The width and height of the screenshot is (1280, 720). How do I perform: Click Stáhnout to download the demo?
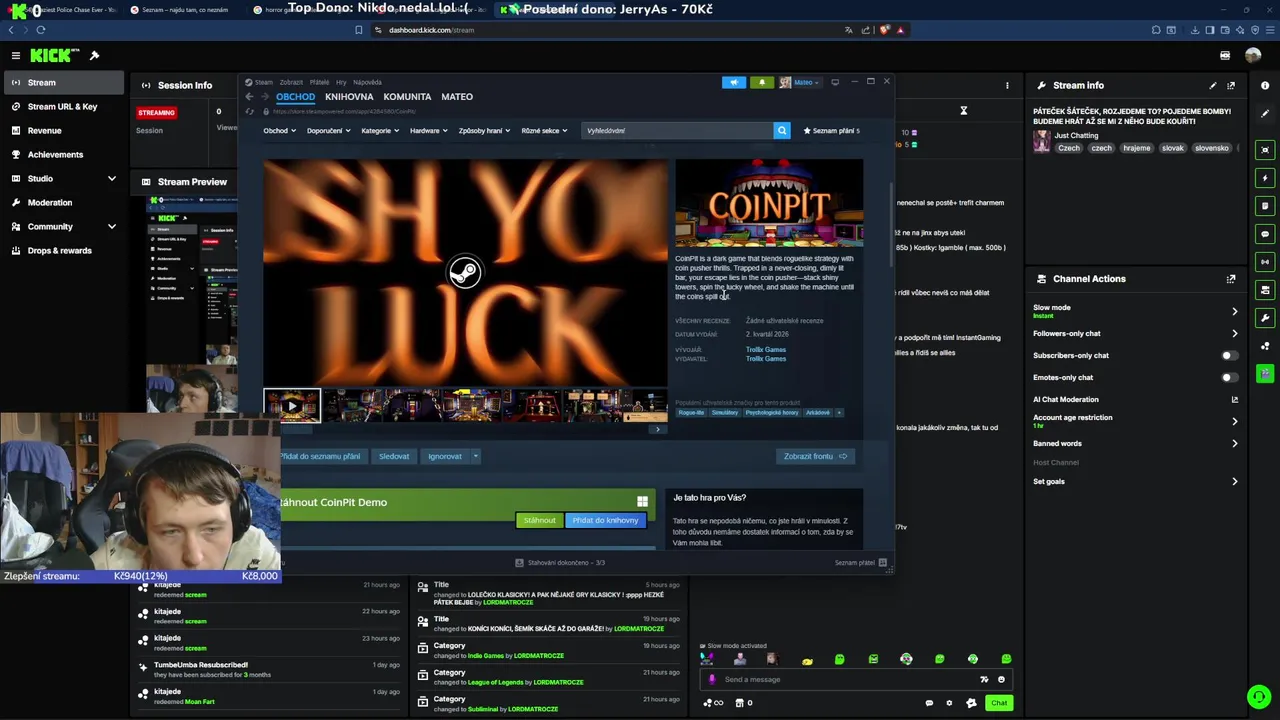539,520
